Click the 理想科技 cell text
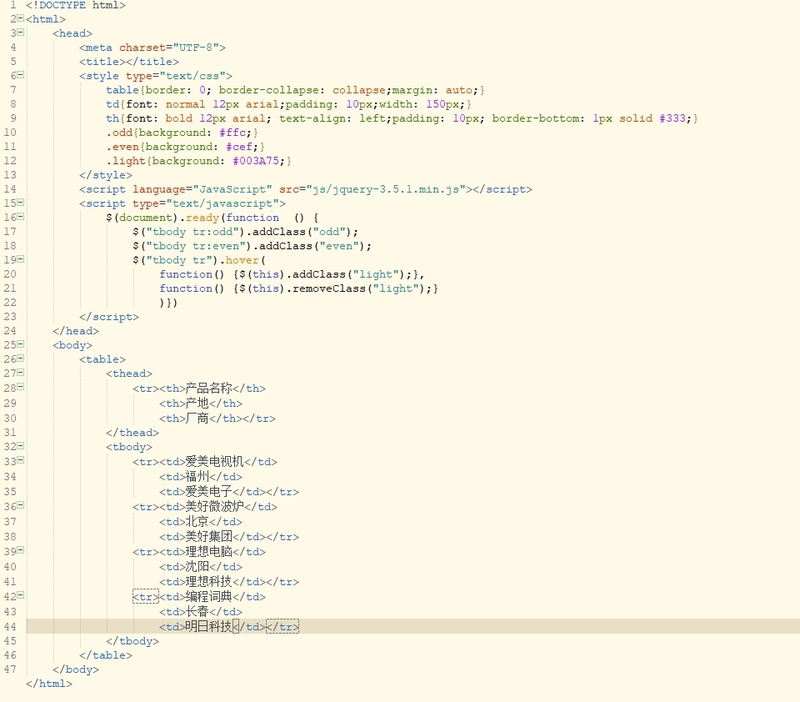Viewport: 800px width, 702px height. tap(208, 582)
